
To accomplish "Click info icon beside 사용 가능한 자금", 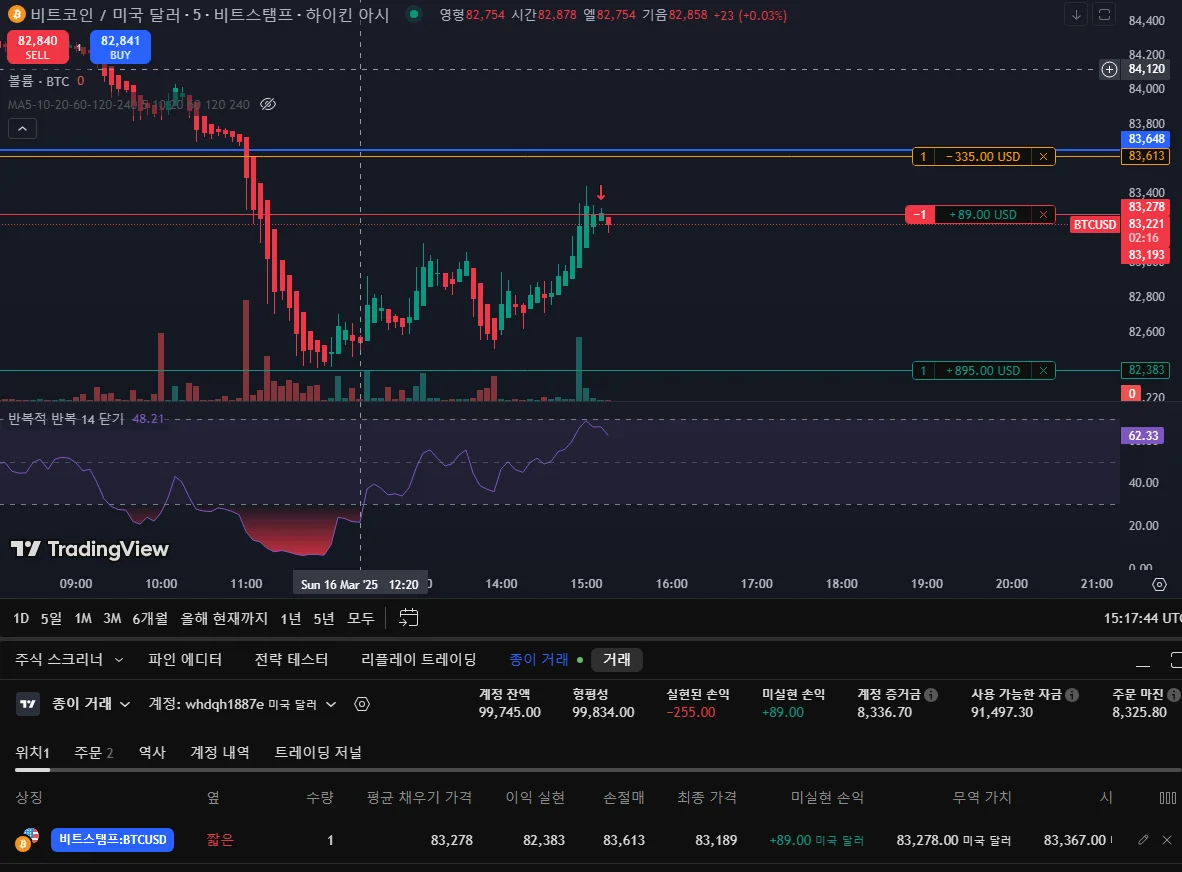I will (x=1072, y=695).
